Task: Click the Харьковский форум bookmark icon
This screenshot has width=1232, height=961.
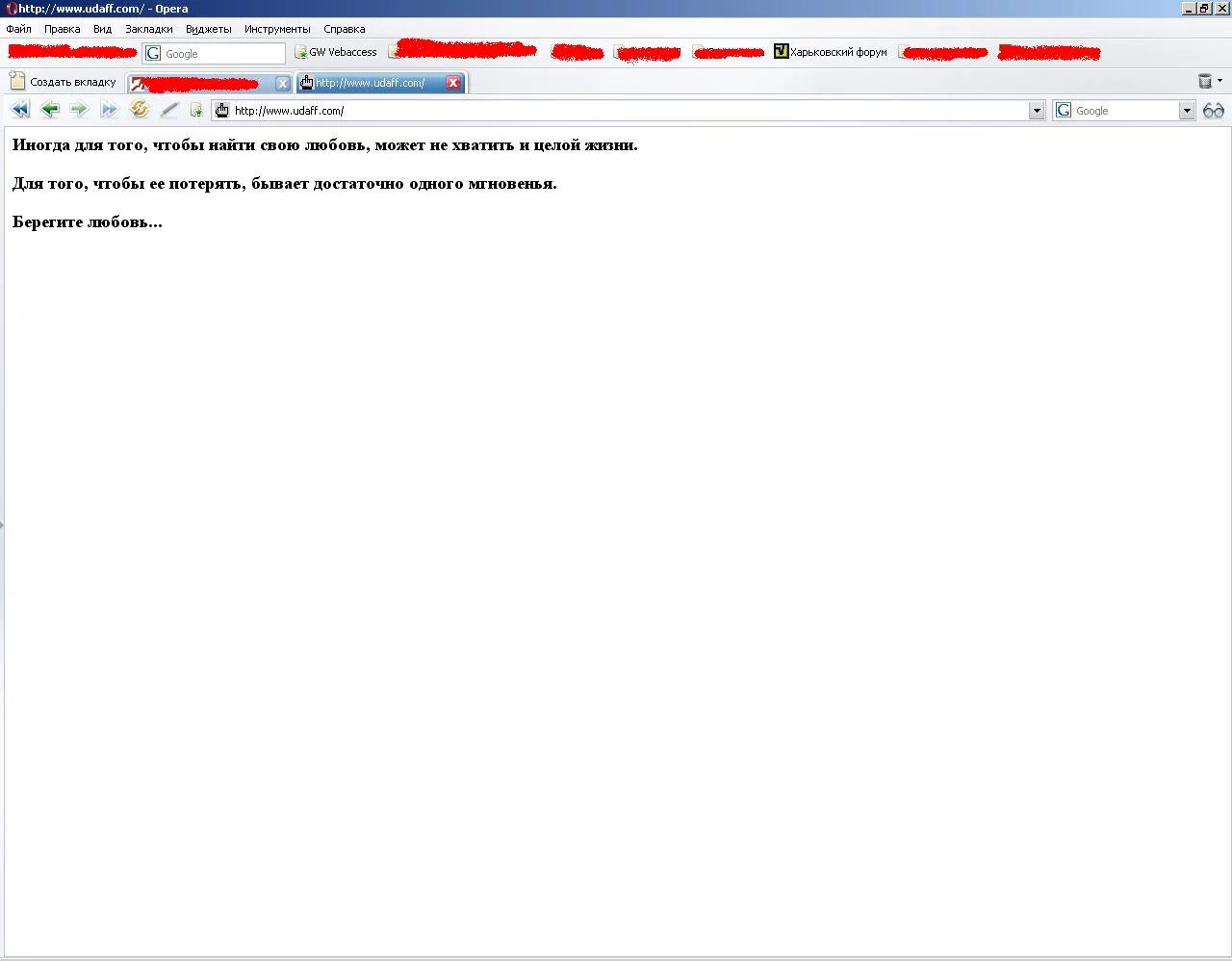Action: 782,52
